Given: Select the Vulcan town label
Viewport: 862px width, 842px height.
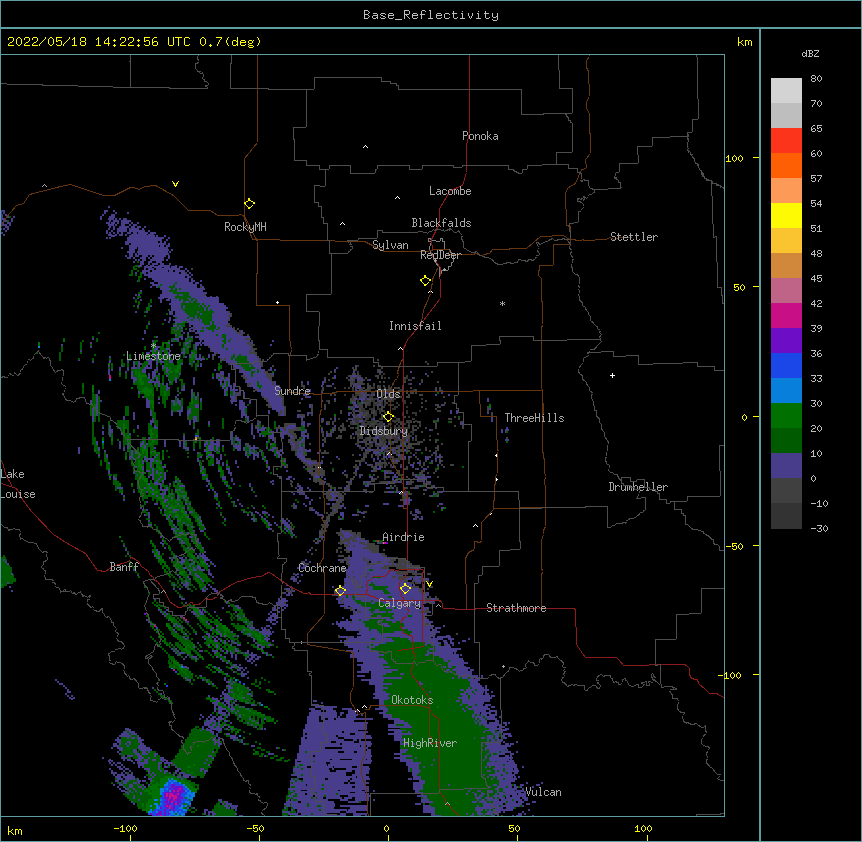Looking at the screenshot, I should (x=543, y=792).
